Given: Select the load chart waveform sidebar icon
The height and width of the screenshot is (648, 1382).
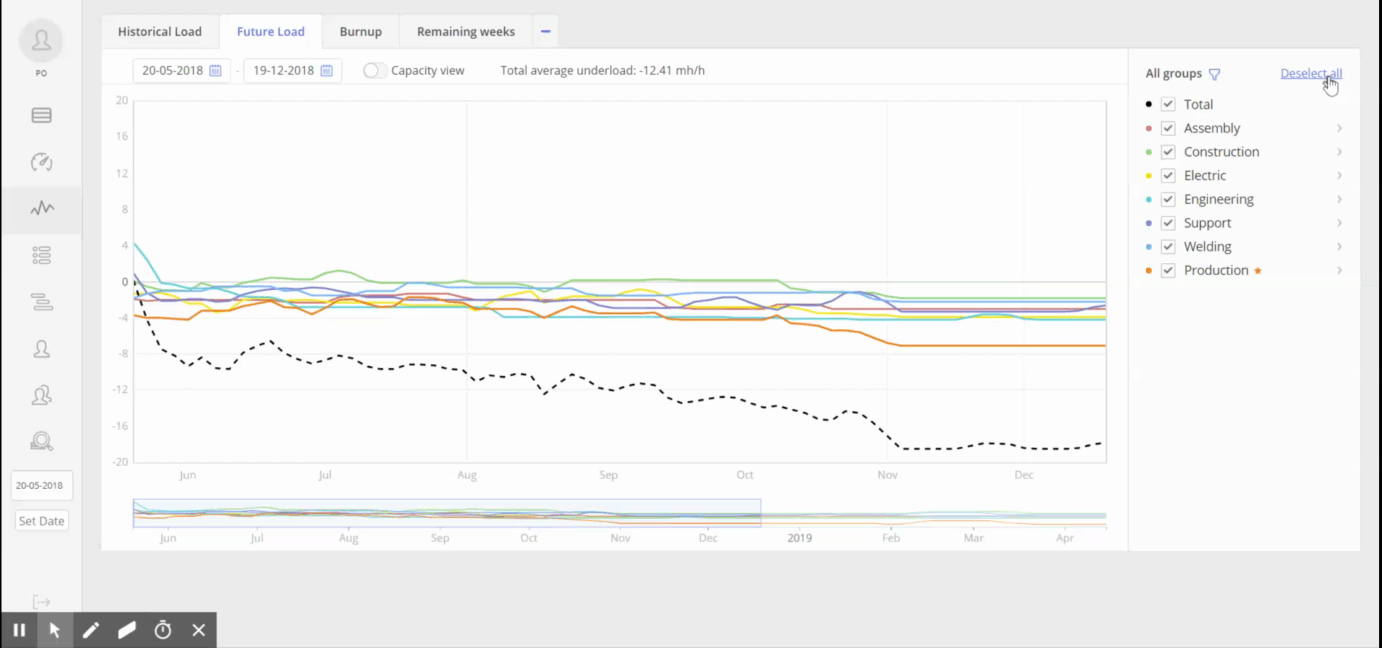Looking at the screenshot, I should coord(41,209).
